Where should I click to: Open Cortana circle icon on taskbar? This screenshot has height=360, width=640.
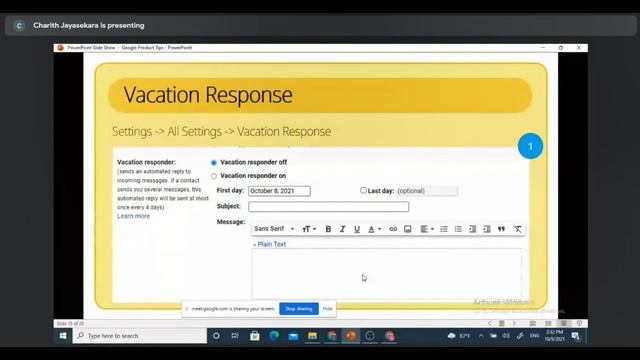pyautogui.click(x=216, y=336)
